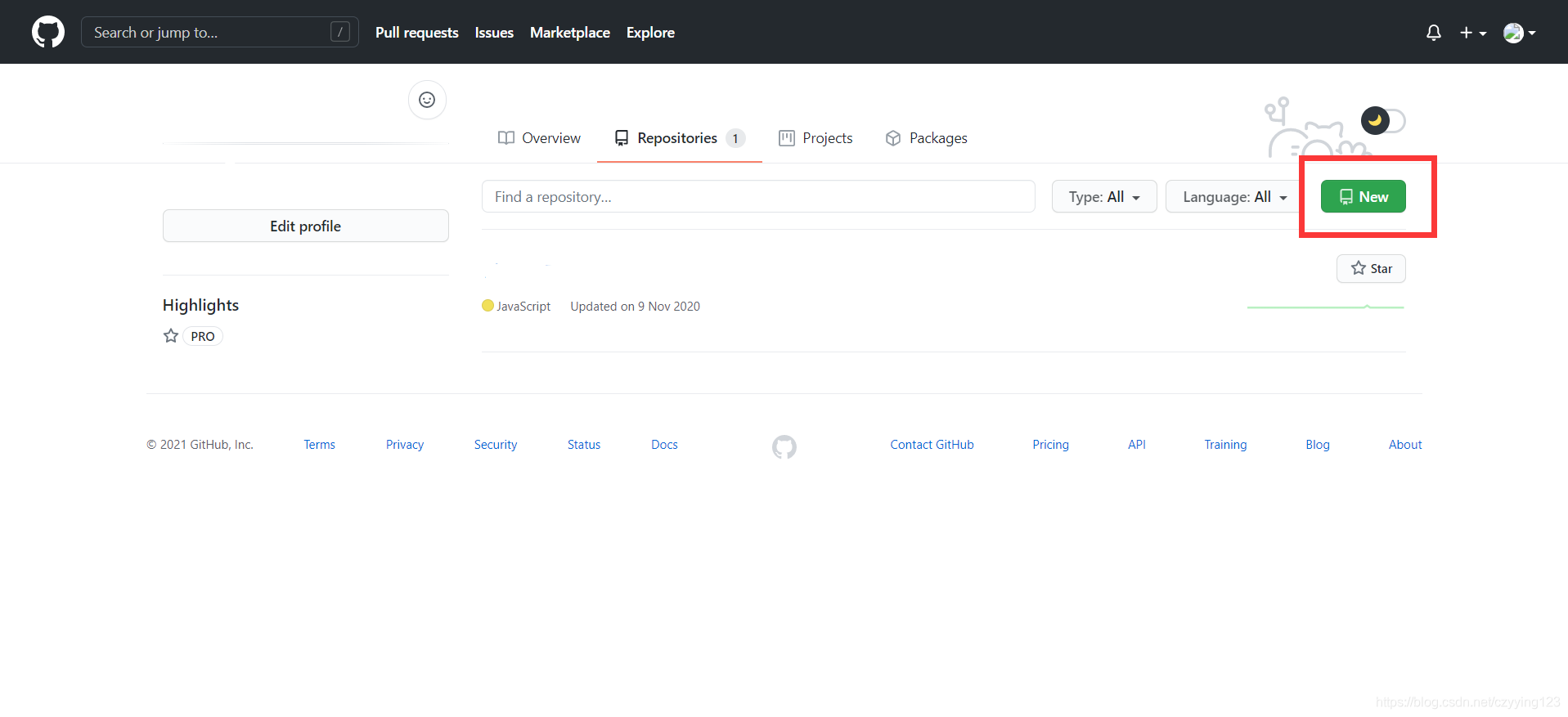Open the API footer link
This screenshot has height=717, width=1568.
(1137, 445)
